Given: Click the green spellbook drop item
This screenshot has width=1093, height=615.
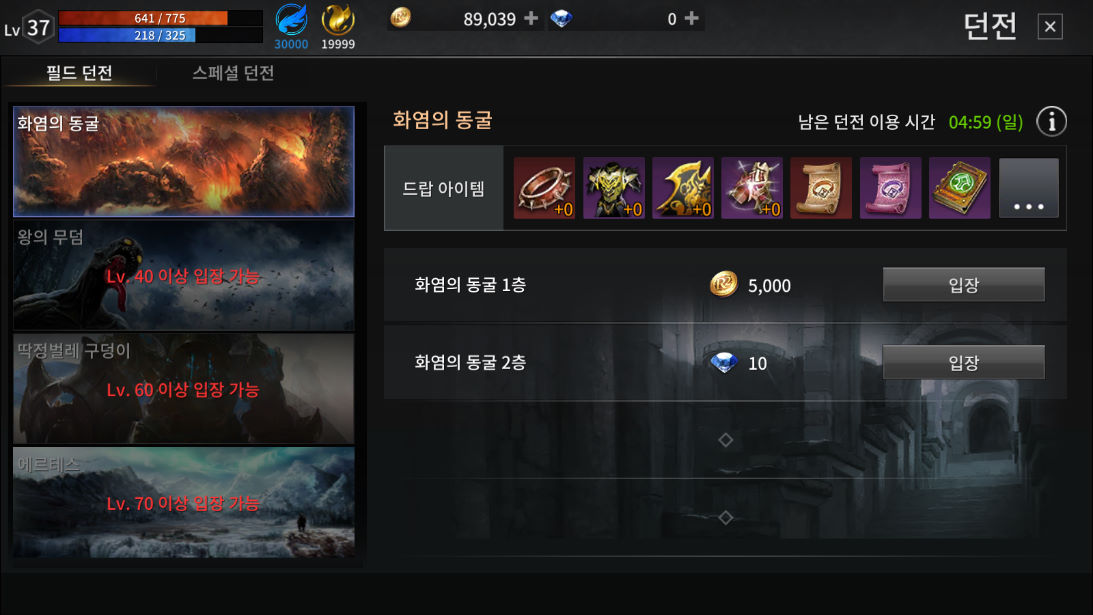Looking at the screenshot, I should point(959,188).
